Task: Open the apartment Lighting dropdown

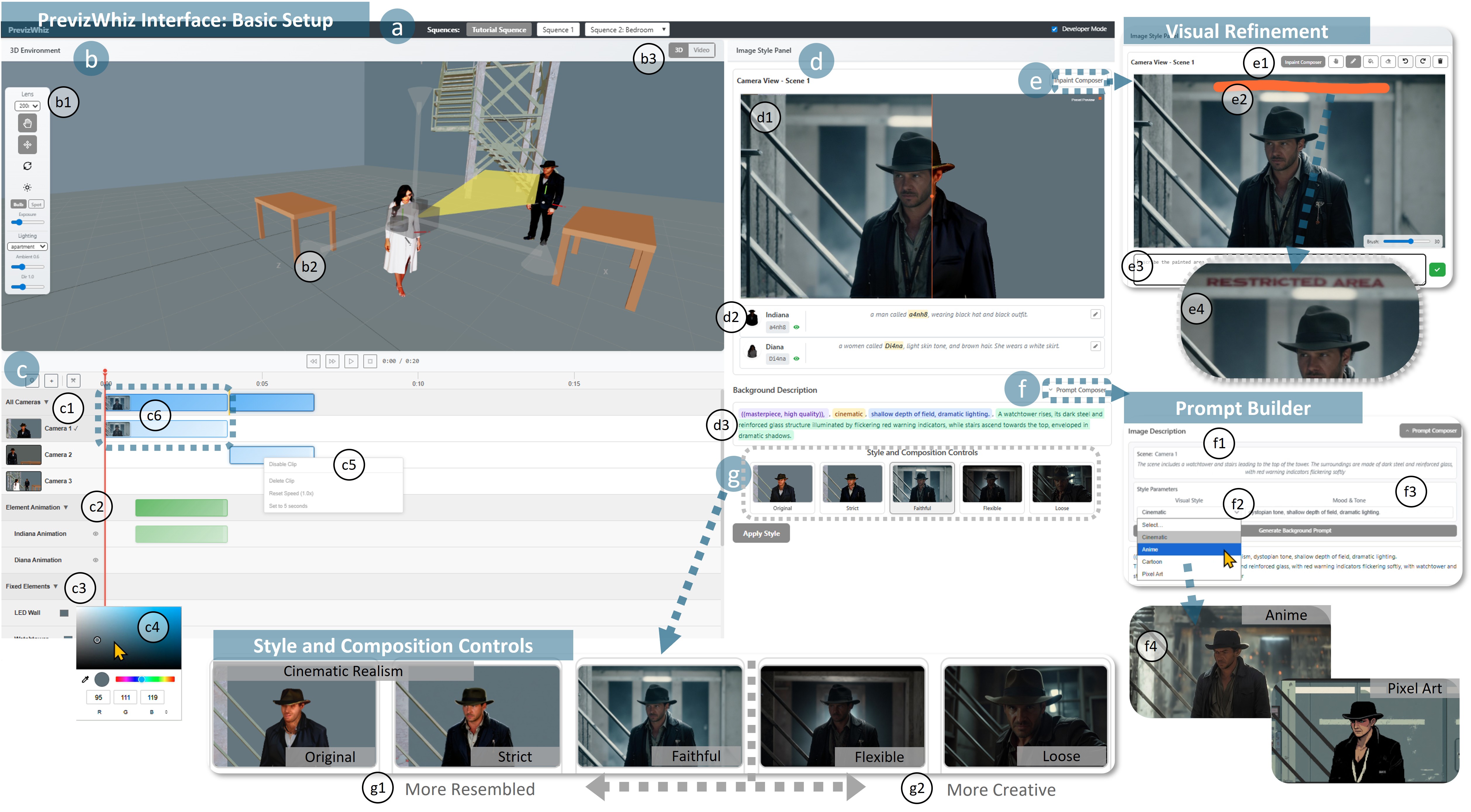Action: tap(27, 247)
